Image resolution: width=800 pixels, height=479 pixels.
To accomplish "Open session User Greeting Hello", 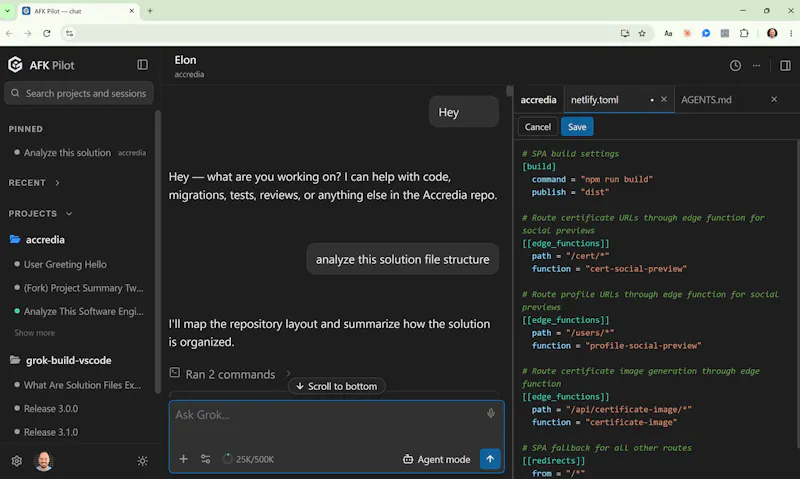I will pyautogui.click(x=65, y=264).
